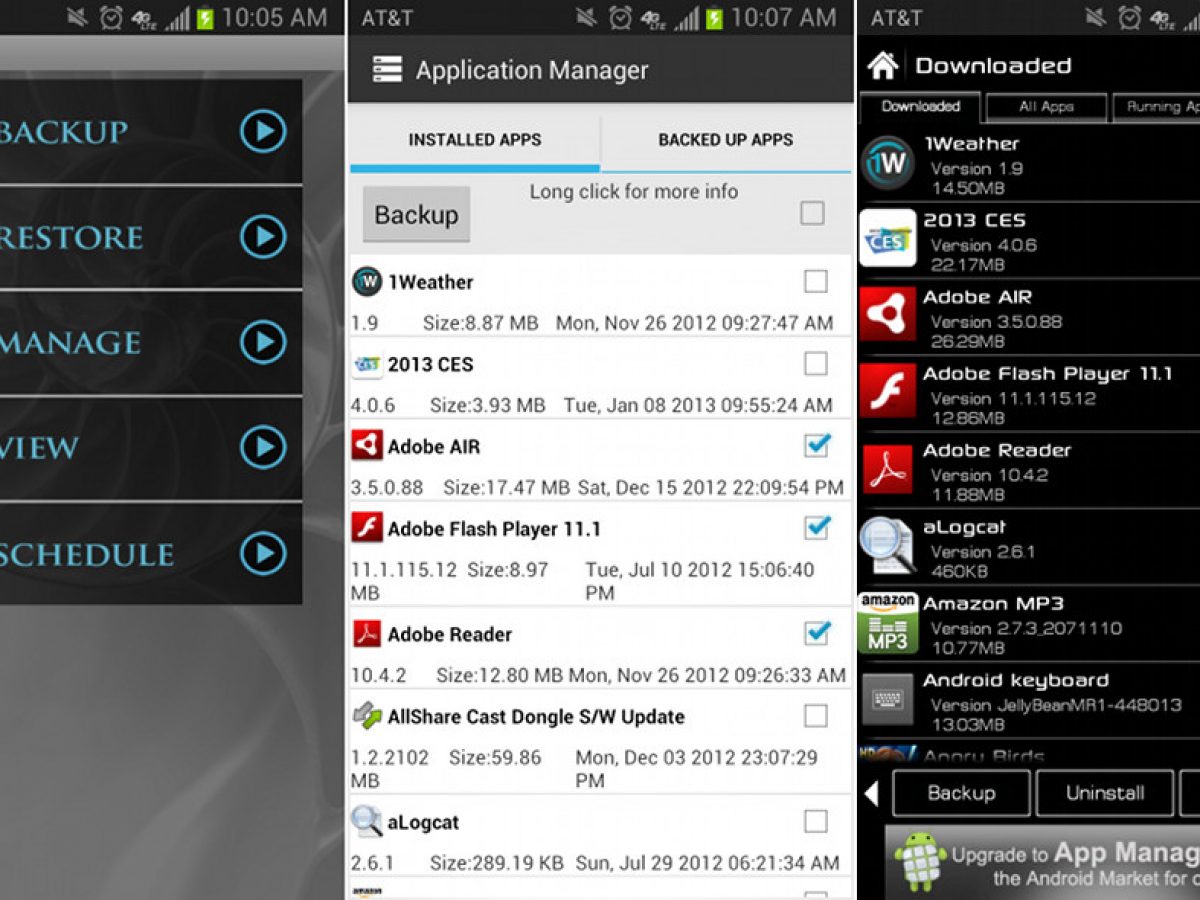The width and height of the screenshot is (1200, 900).
Task: Expand the Manage option arrow
Action: (x=263, y=343)
